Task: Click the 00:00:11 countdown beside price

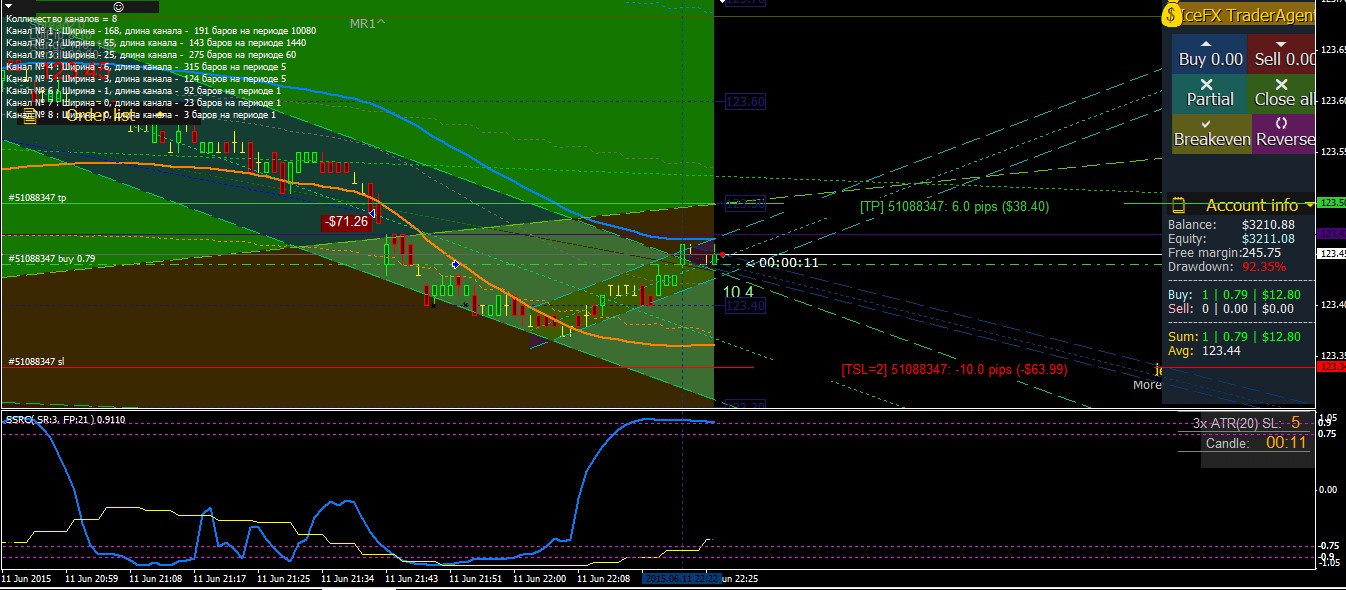Action: pyautogui.click(x=788, y=263)
